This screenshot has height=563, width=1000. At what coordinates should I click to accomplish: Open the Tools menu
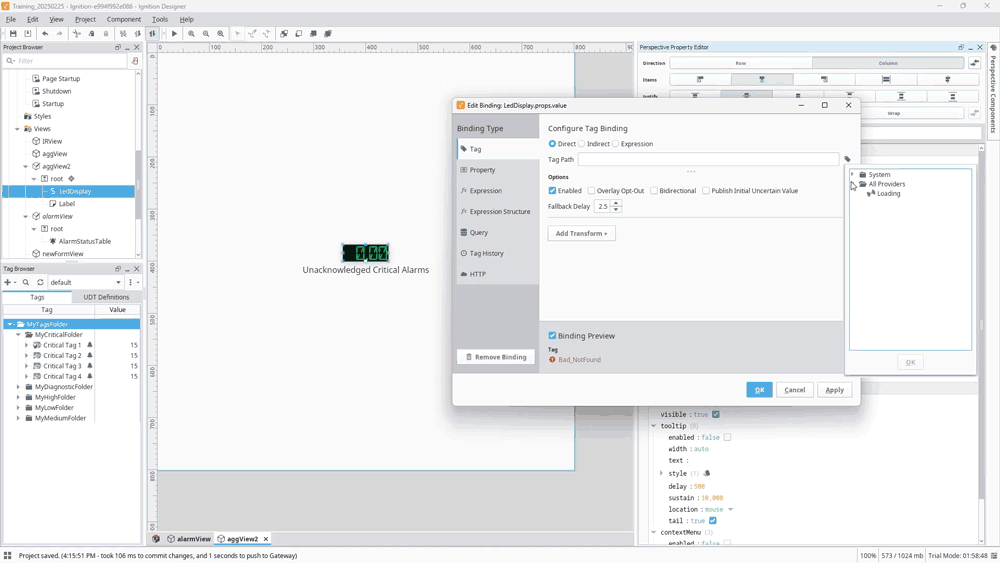pyautogui.click(x=159, y=19)
